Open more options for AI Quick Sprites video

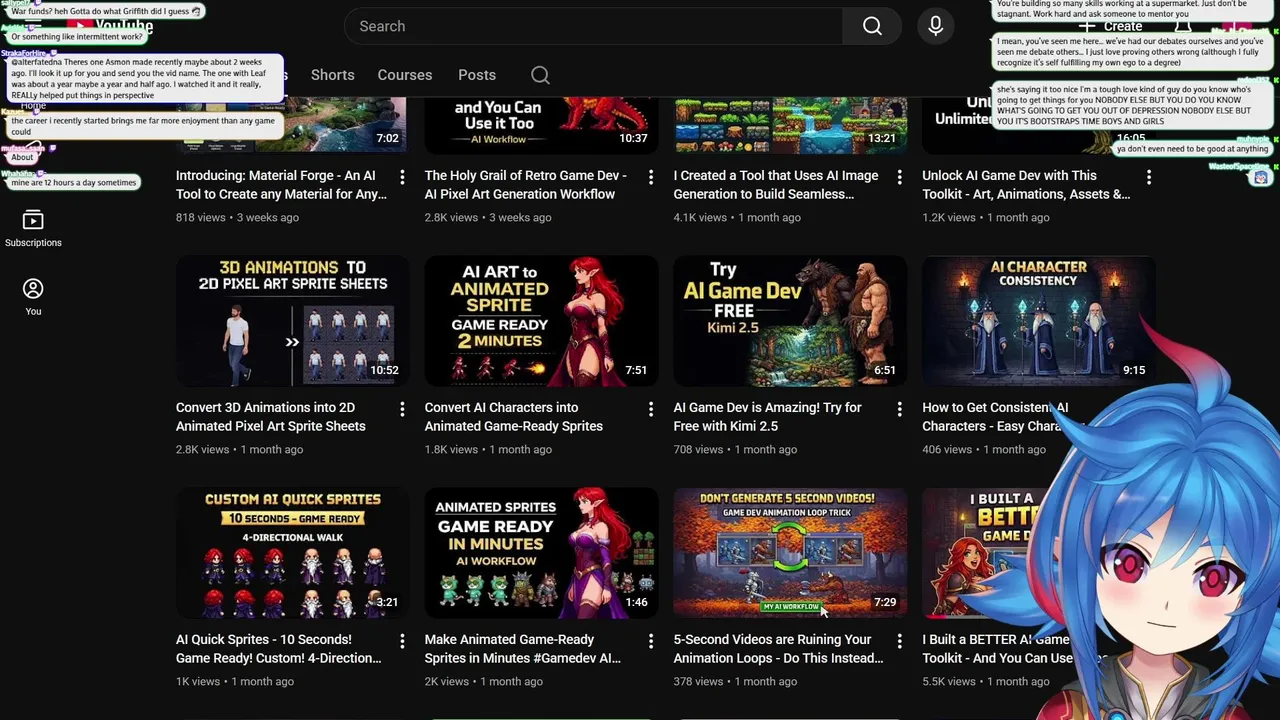pyautogui.click(x=402, y=641)
